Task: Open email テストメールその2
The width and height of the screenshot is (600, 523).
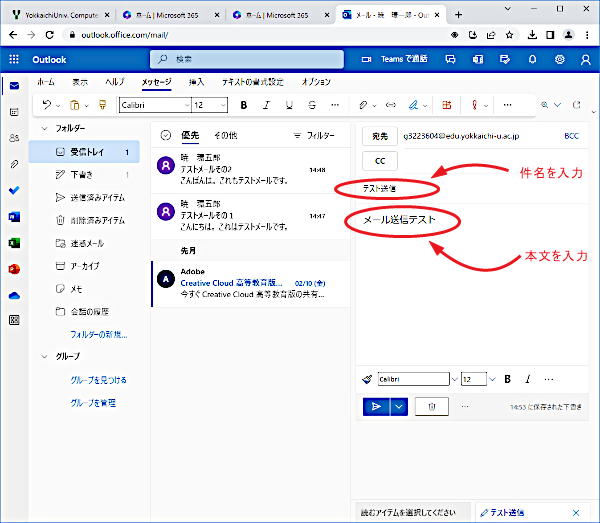Action: tap(251, 170)
